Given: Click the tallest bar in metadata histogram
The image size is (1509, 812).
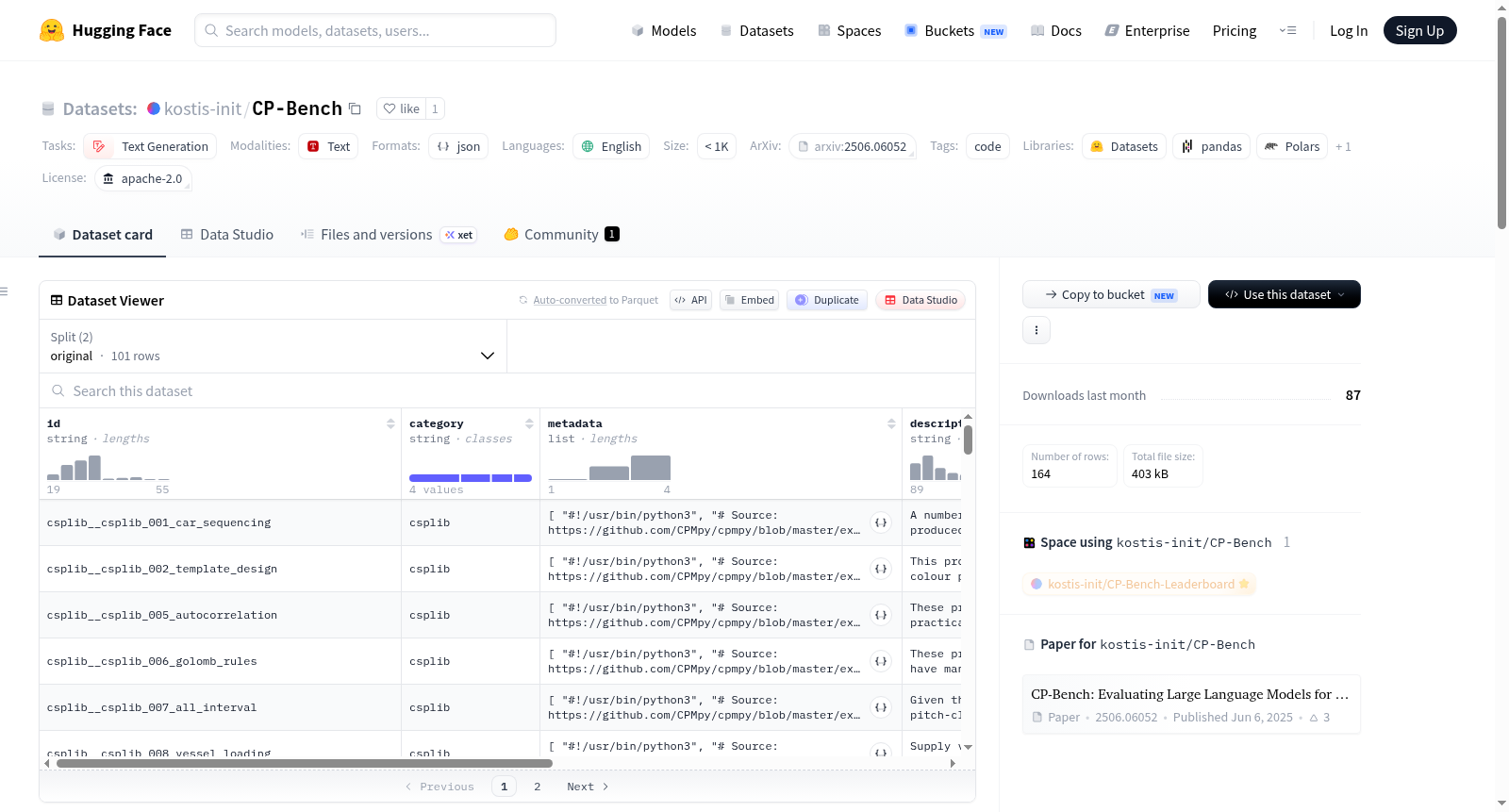Looking at the screenshot, I should 651,468.
